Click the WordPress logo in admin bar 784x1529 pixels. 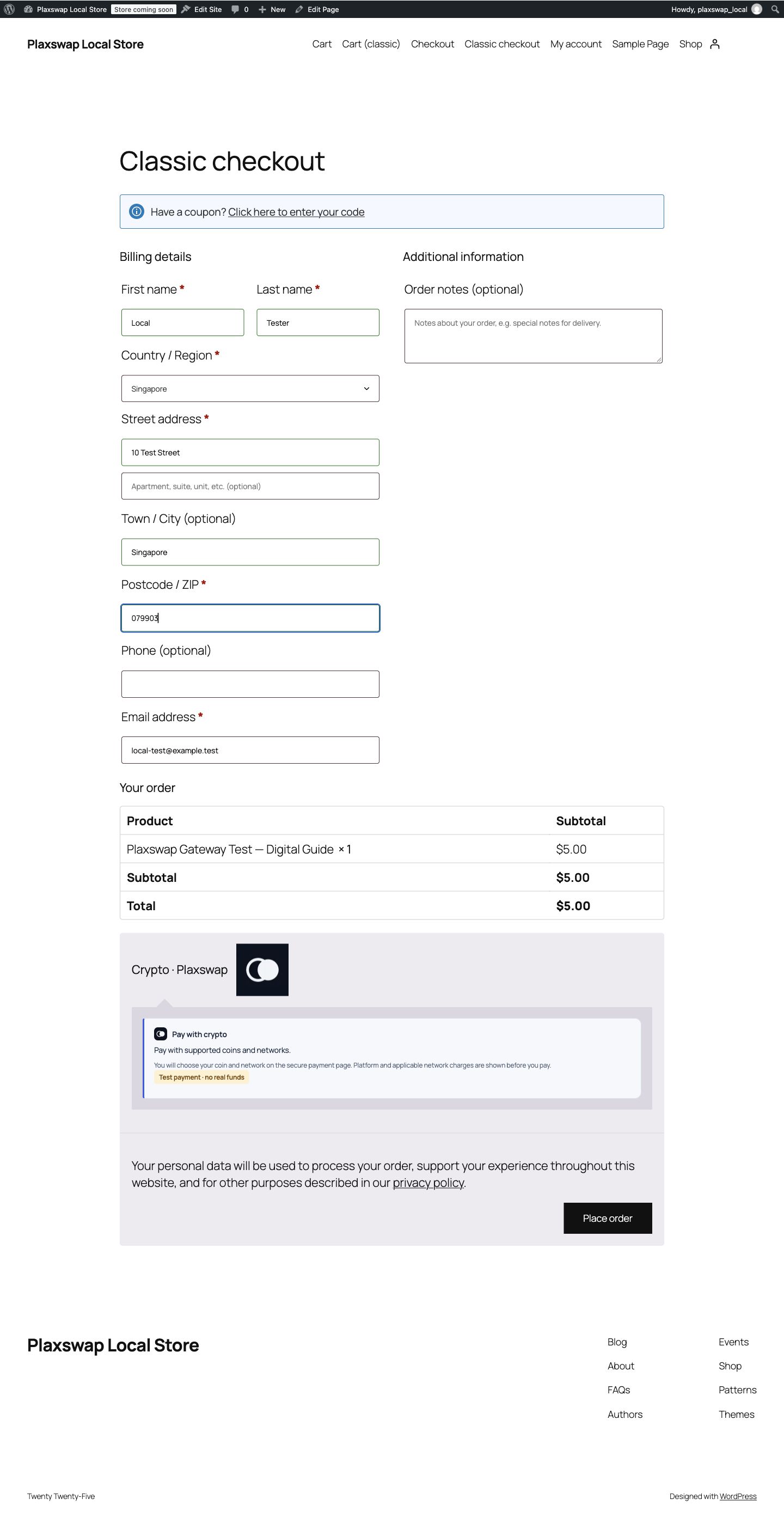pos(9,9)
